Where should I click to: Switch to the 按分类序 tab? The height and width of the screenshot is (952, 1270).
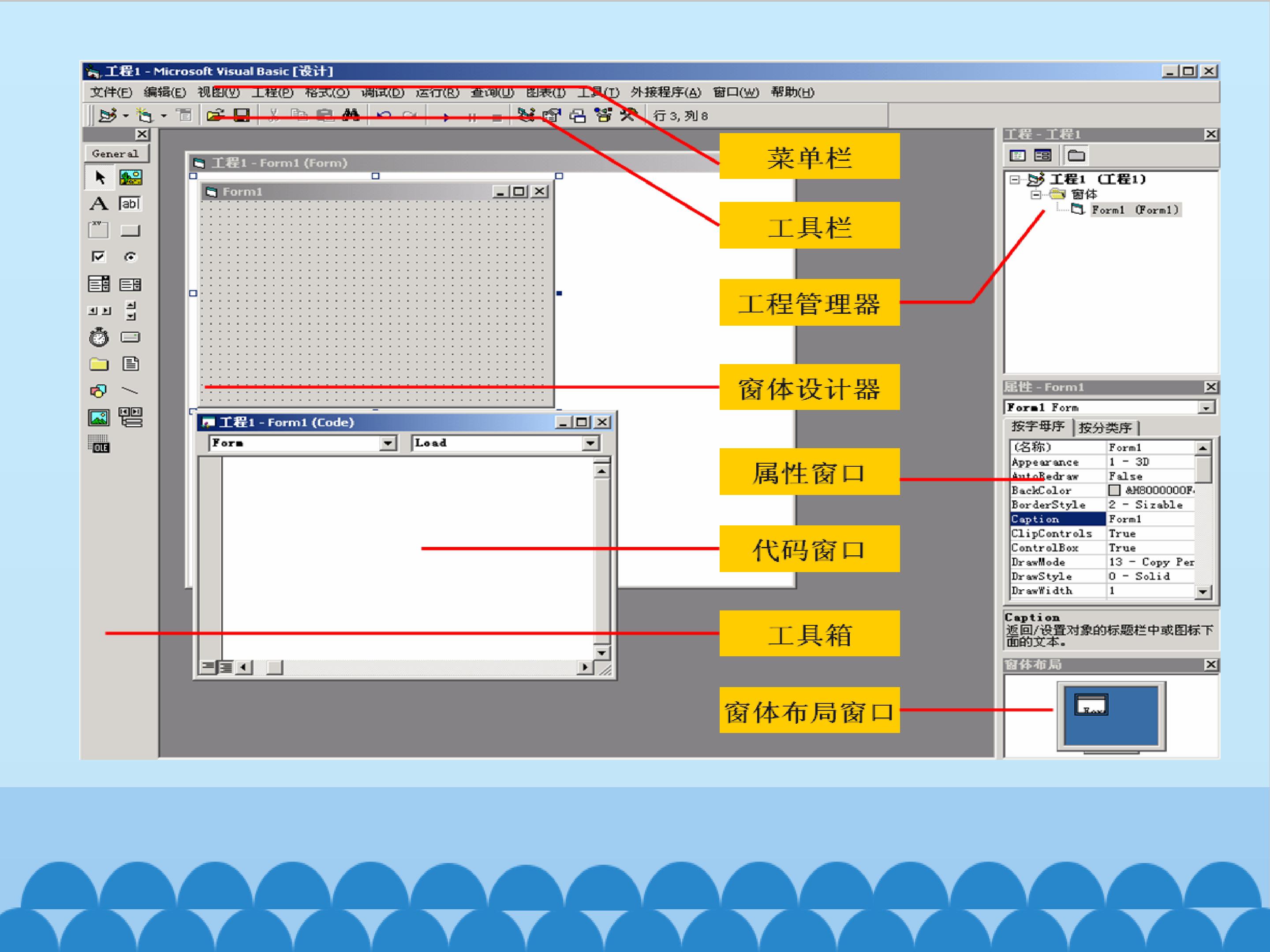coord(1105,428)
